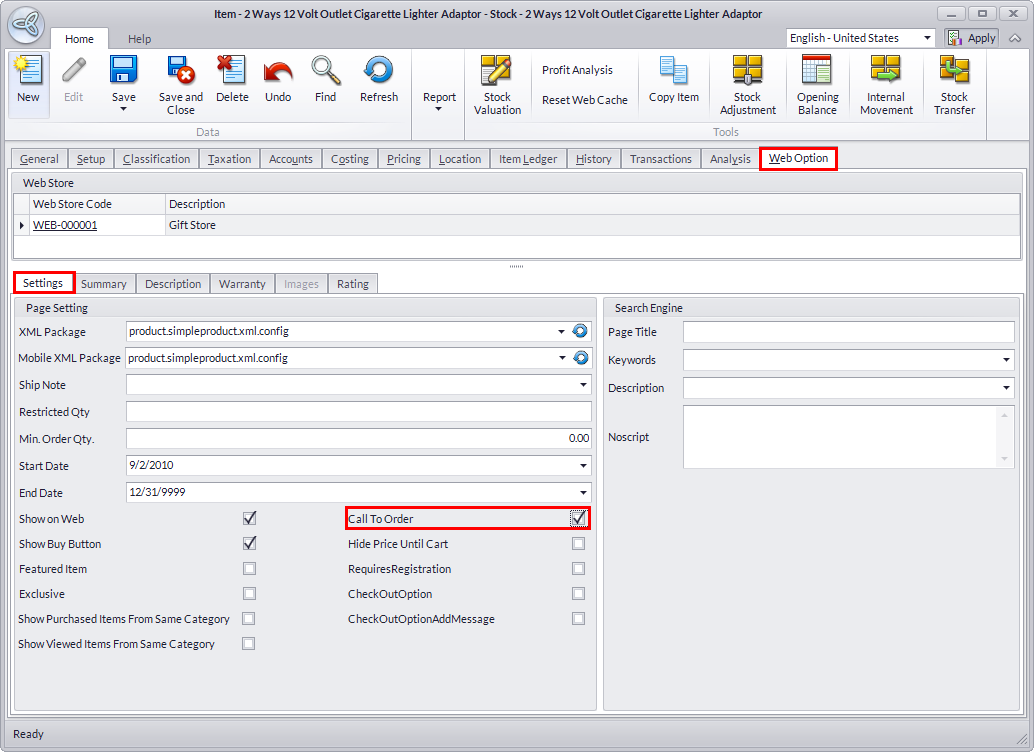
Task: Launch the Stock Transfer tool
Action: (x=954, y=84)
